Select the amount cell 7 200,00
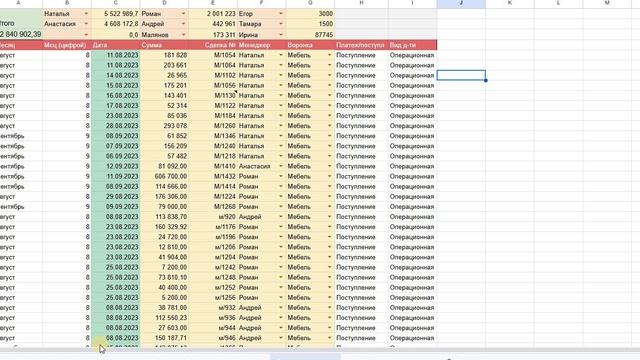 (x=164, y=267)
